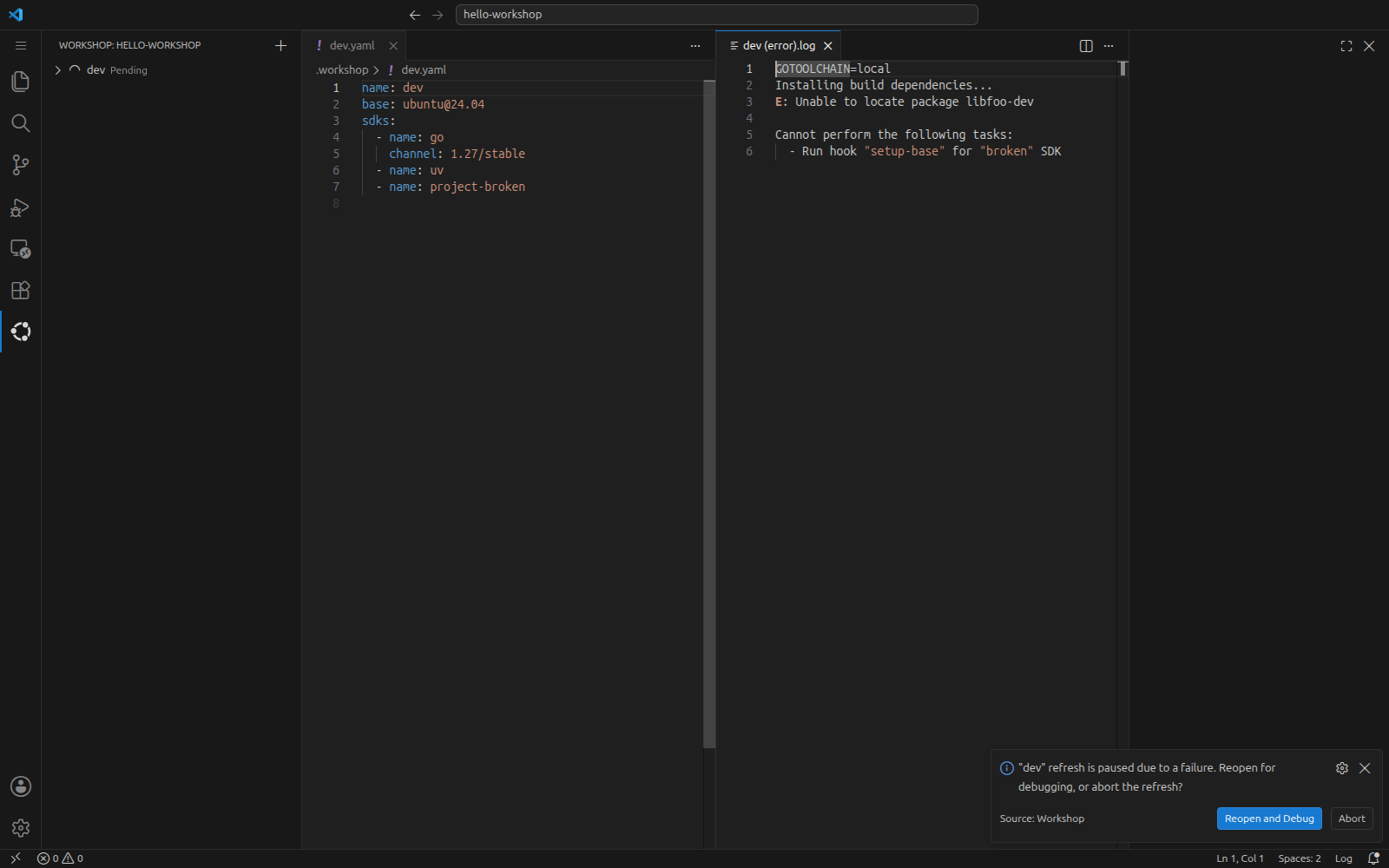Click the plus icon to add workshop
This screenshot has height=868, width=1389.
point(280,45)
